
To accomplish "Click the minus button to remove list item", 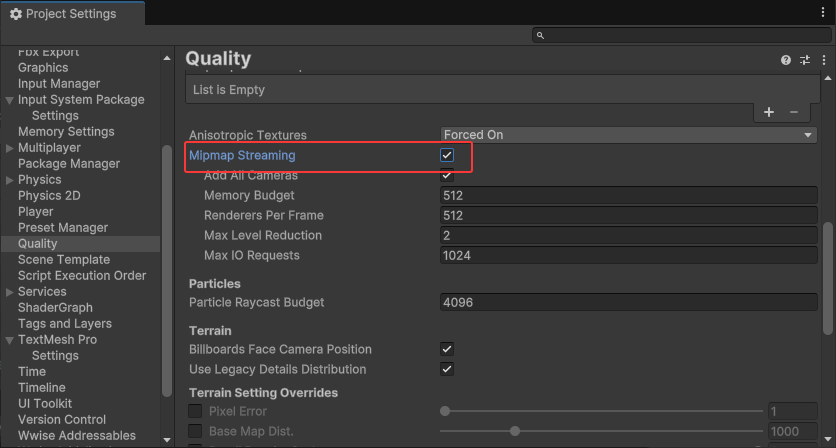I will 794,112.
